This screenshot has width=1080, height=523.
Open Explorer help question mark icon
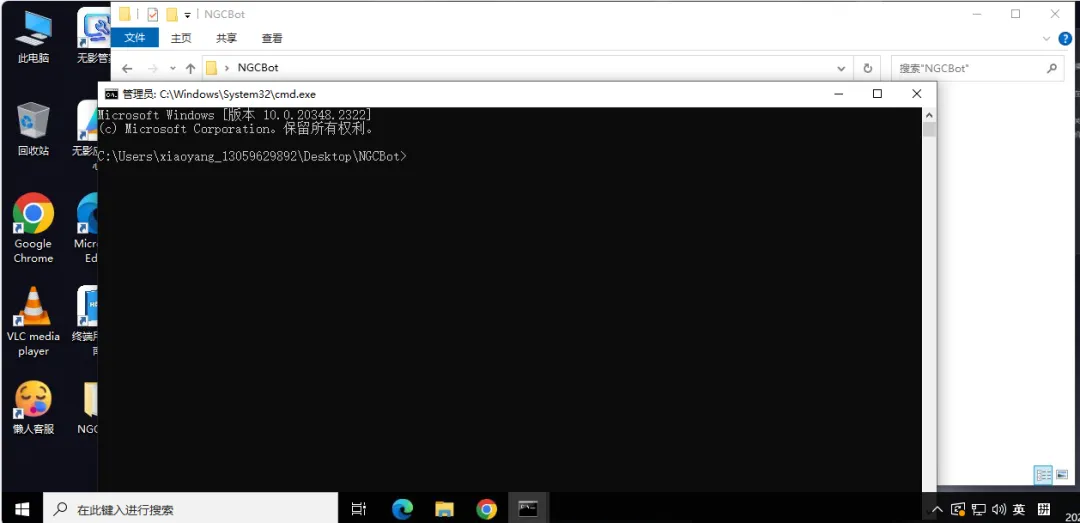pos(1064,39)
